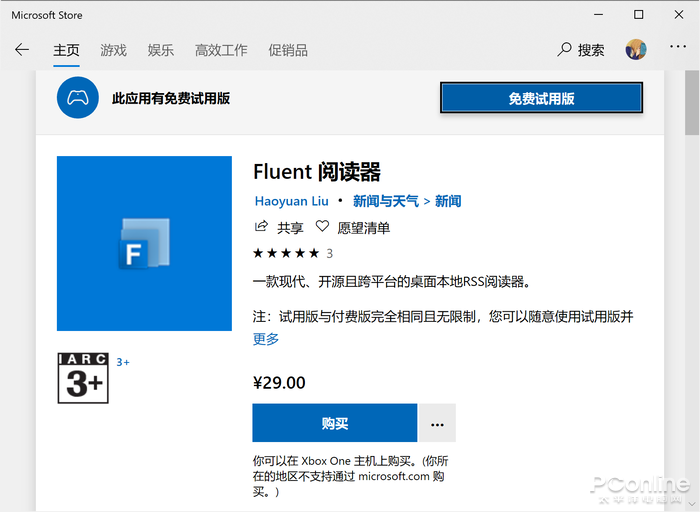
Task: Close the Microsoft Store window
Action: [x=679, y=15]
